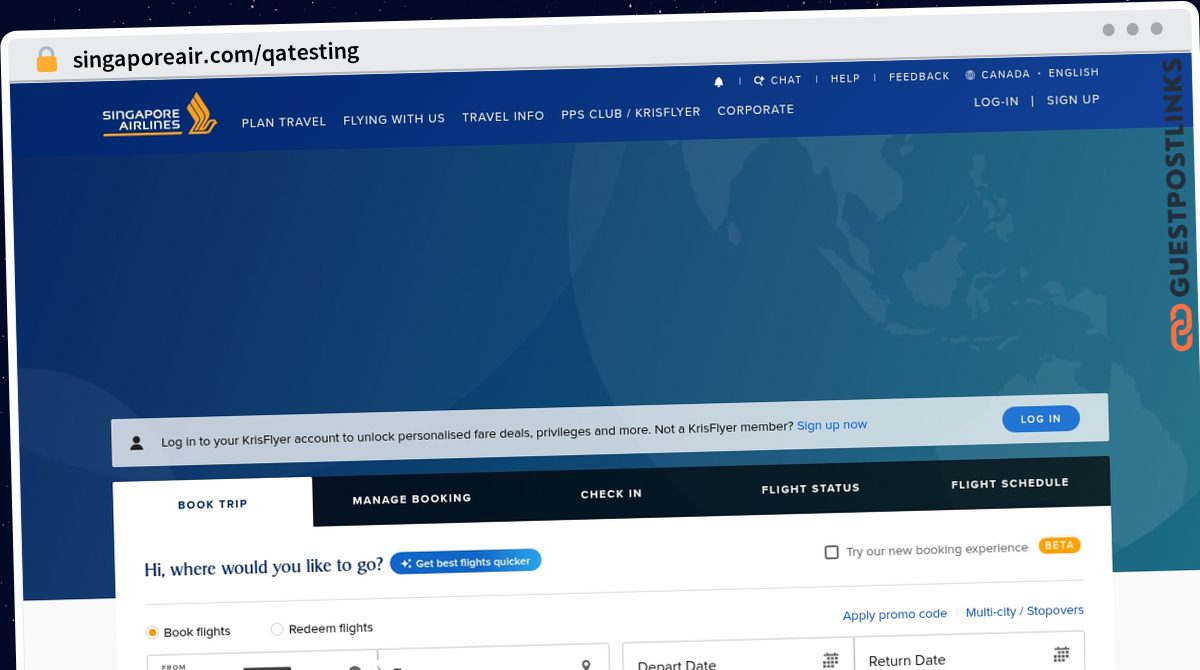Open the Chat link in header
1200x670 pixels.
pos(778,80)
